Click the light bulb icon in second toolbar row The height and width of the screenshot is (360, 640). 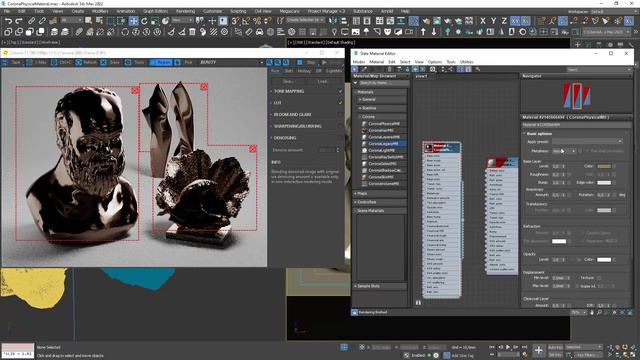point(334,31)
